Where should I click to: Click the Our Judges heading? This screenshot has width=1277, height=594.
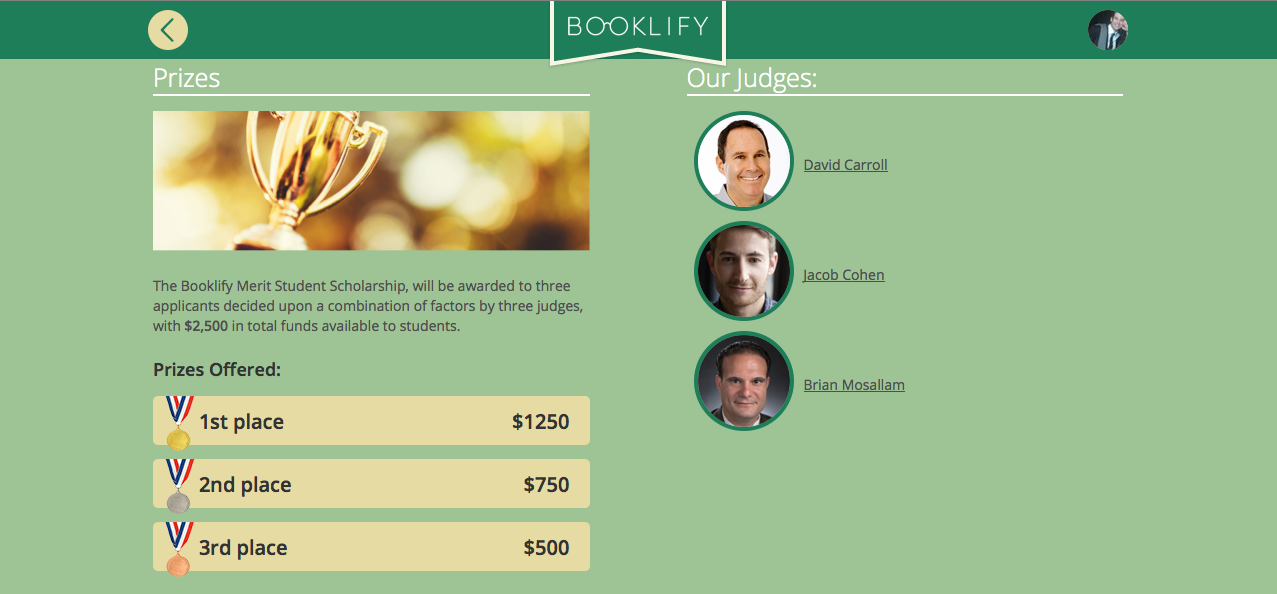(751, 78)
